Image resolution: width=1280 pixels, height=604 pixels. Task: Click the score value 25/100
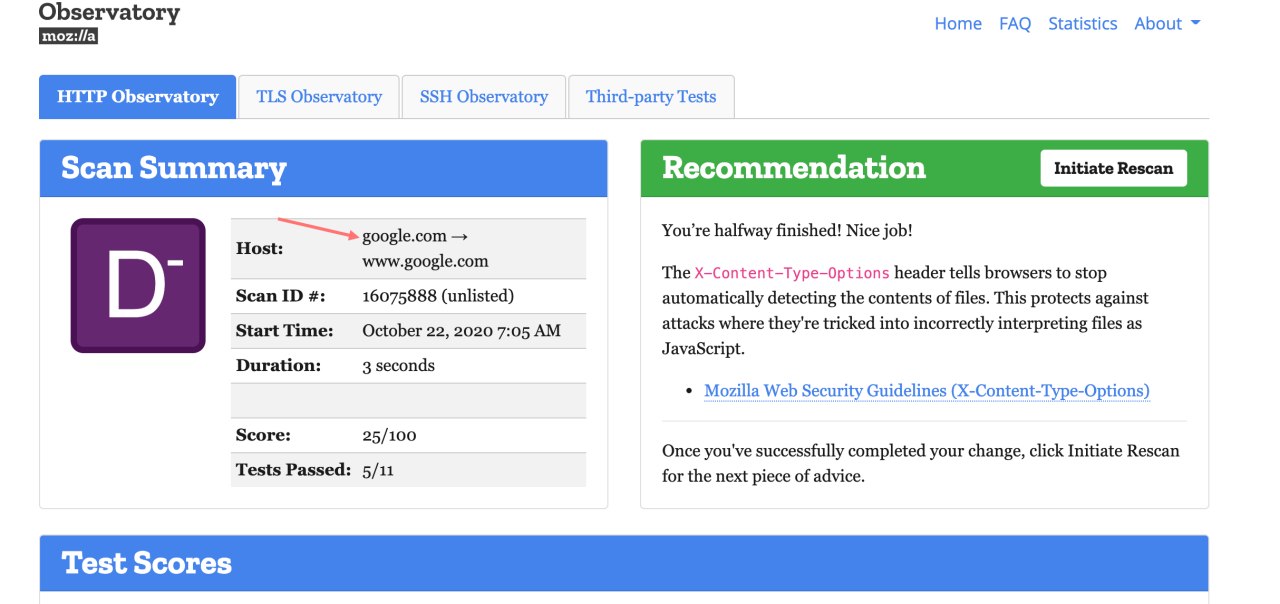pos(389,435)
